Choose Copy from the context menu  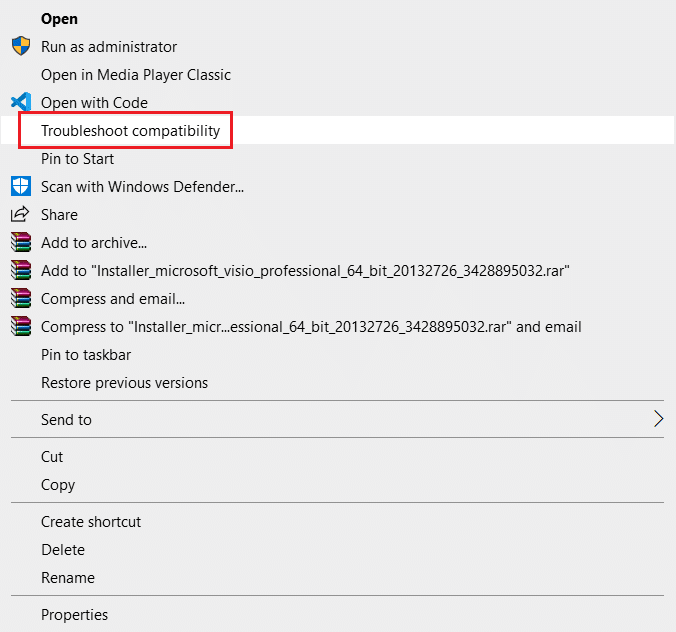(x=58, y=485)
